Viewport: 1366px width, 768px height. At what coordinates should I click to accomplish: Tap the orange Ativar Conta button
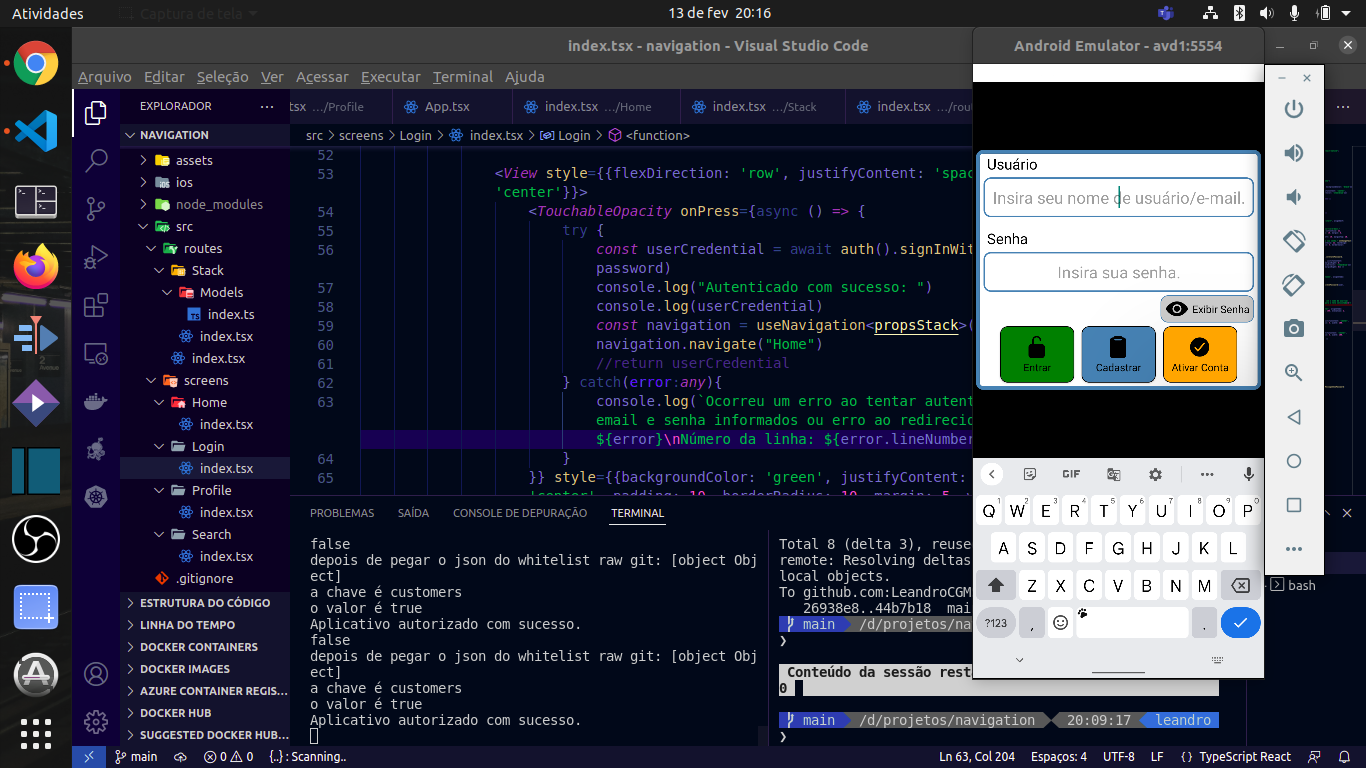[x=1200, y=354]
